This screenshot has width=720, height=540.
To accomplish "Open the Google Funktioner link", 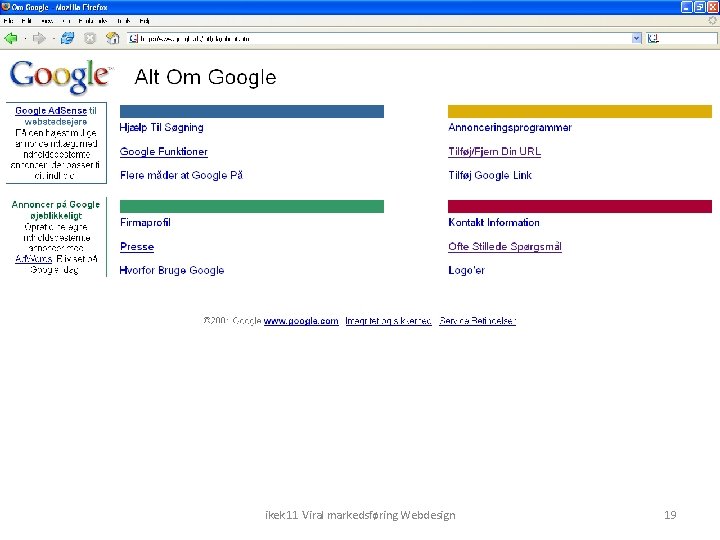I will [x=163, y=152].
